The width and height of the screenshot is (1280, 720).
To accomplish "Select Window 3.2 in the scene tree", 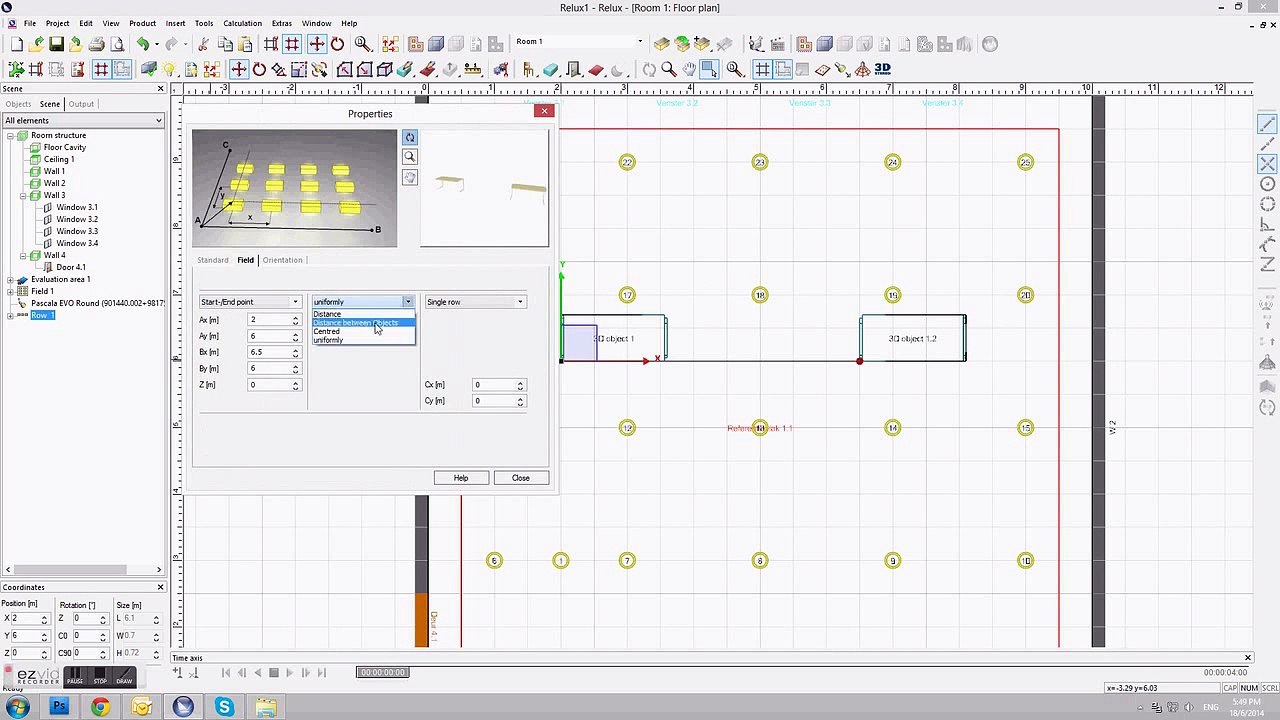I will [77, 219].
